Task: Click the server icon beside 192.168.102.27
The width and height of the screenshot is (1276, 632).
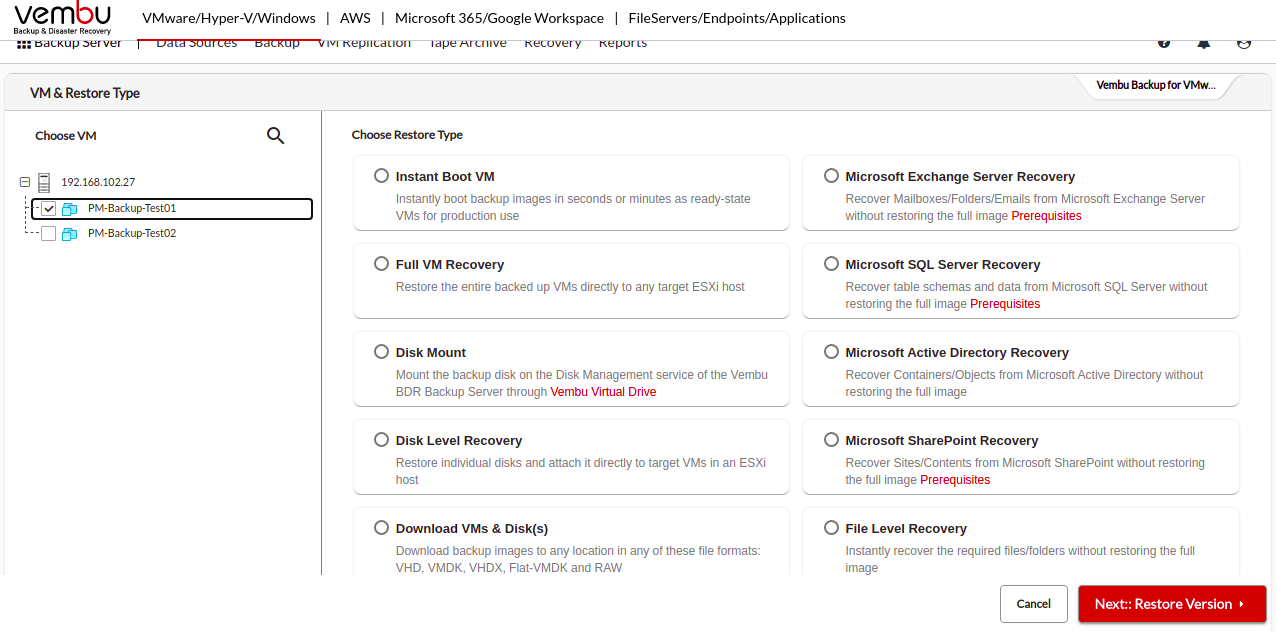Action: click(44, 182)
